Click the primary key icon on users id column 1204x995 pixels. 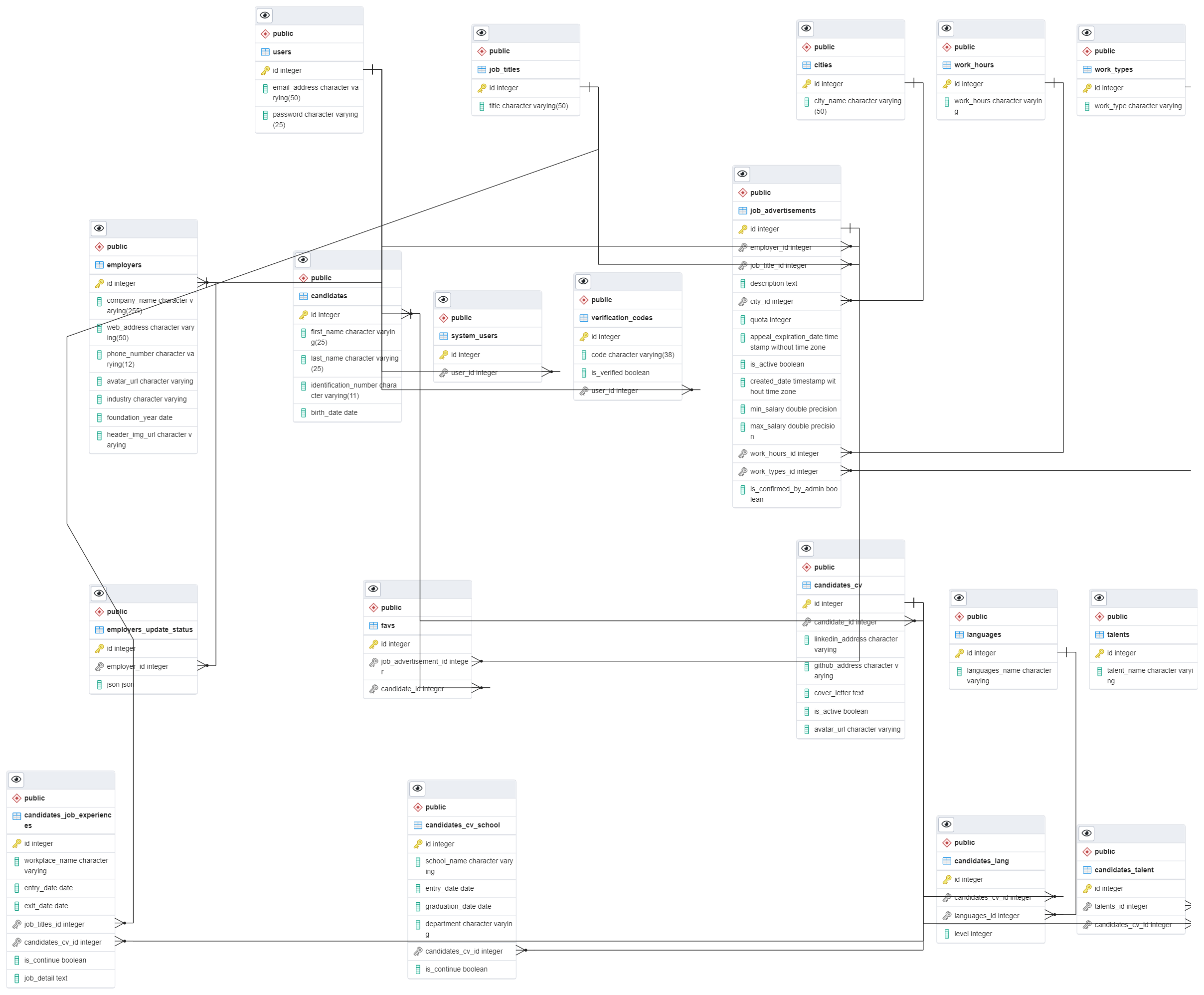[x=265, y=70]
